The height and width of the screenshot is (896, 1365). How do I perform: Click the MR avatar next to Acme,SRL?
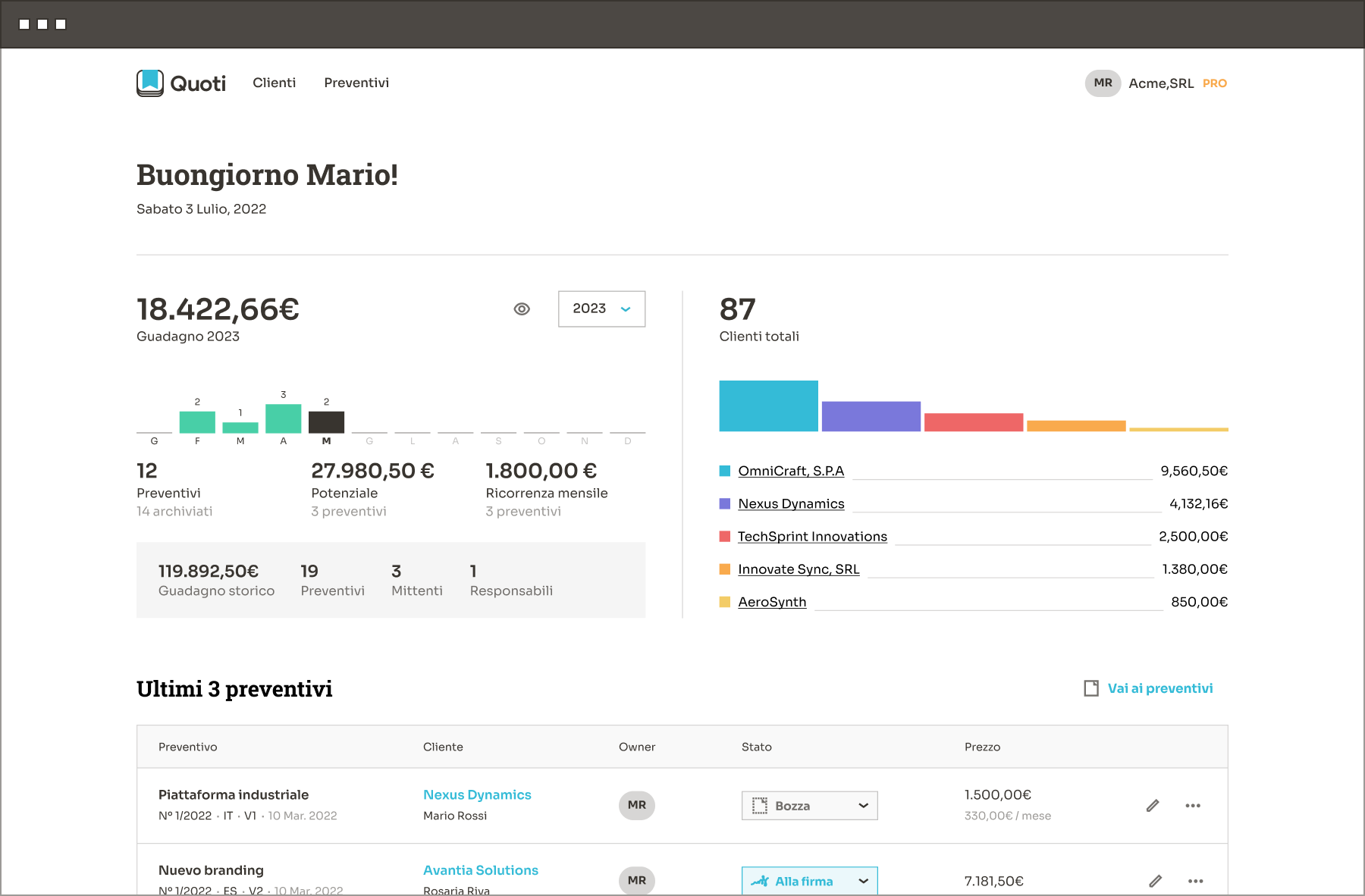[x=1103, y=83]
